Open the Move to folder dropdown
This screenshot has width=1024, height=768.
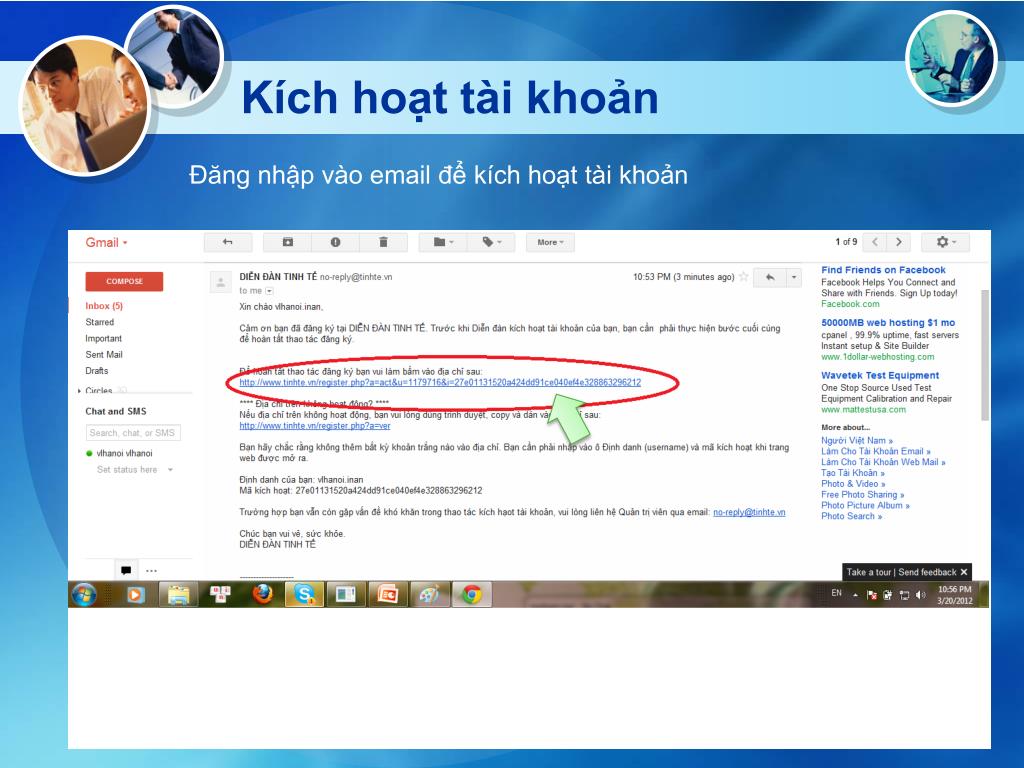click(x=443, y=242)
